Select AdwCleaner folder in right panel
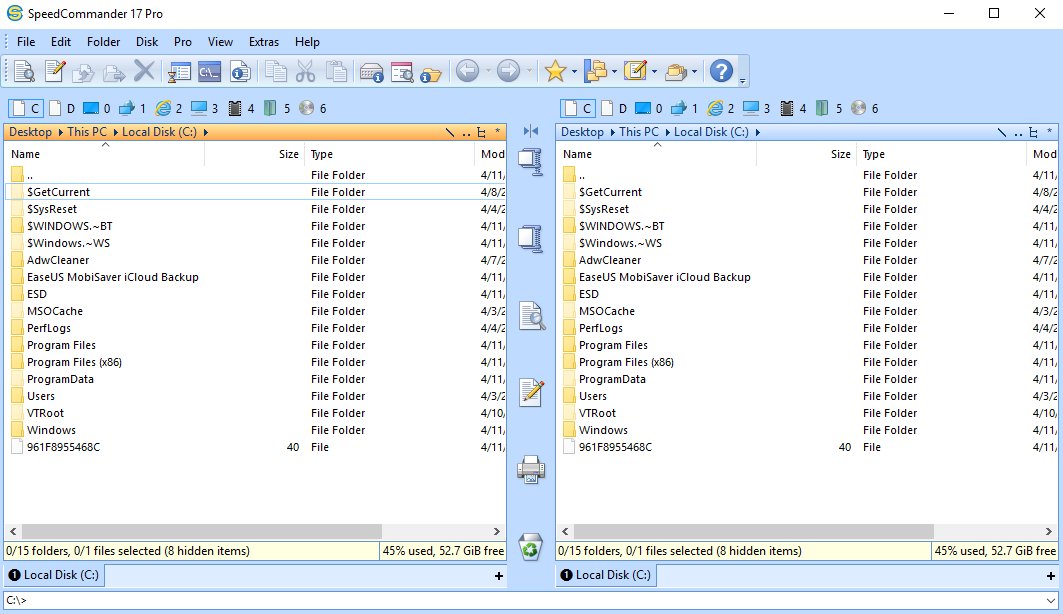 click(609, 260)
